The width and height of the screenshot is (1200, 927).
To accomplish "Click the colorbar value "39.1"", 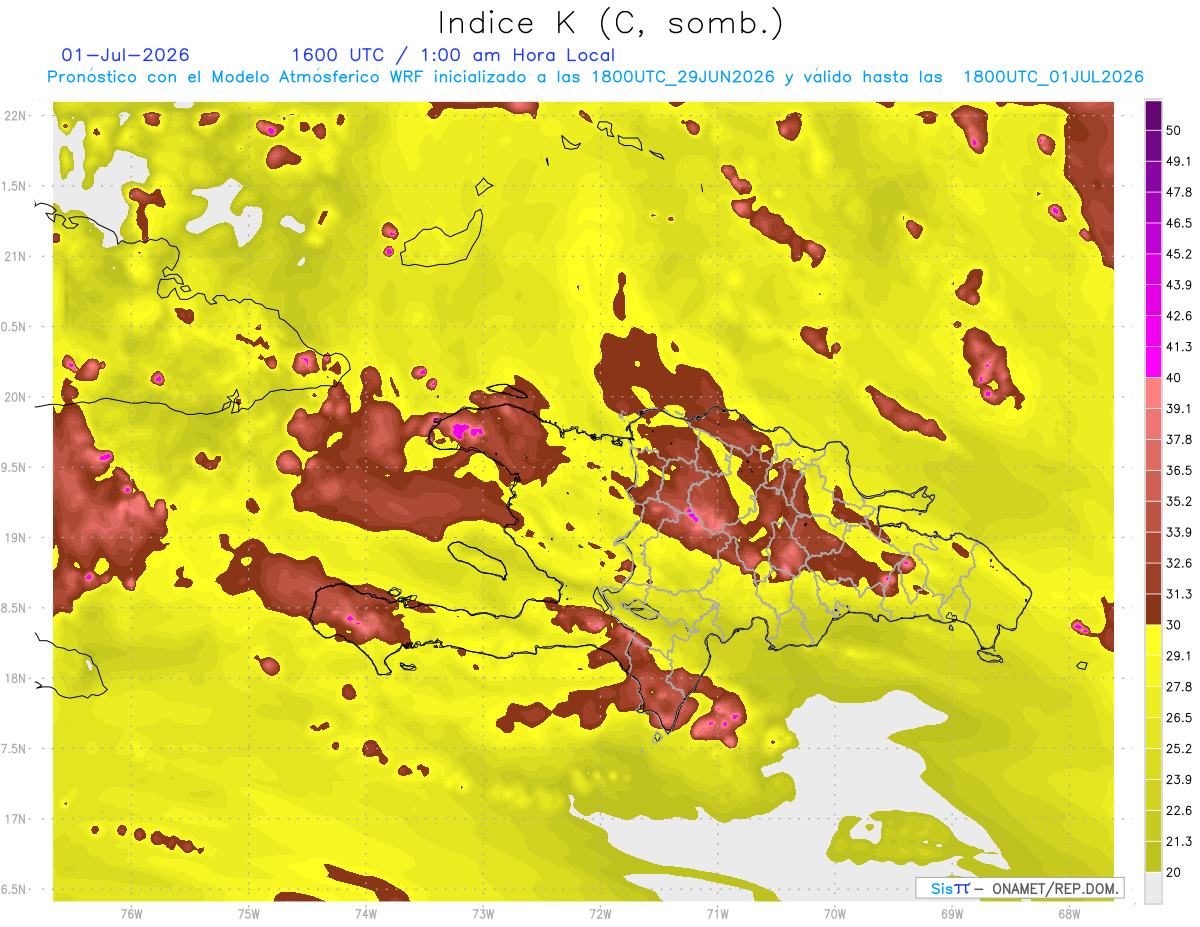I will (1179, 409).
